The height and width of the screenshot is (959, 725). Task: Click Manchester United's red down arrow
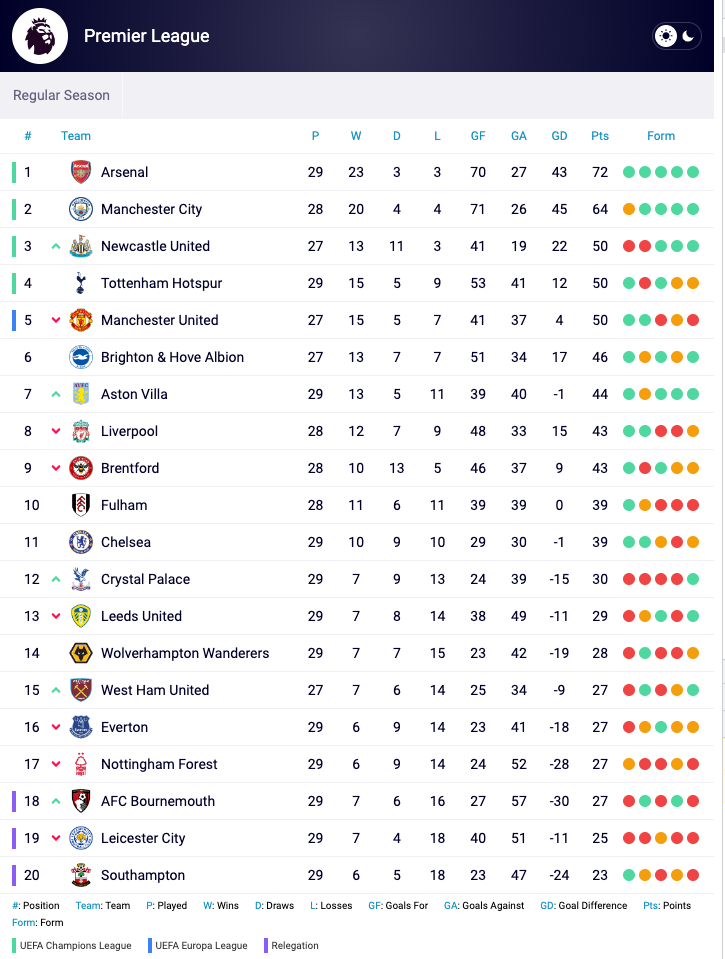click(56, 320)
